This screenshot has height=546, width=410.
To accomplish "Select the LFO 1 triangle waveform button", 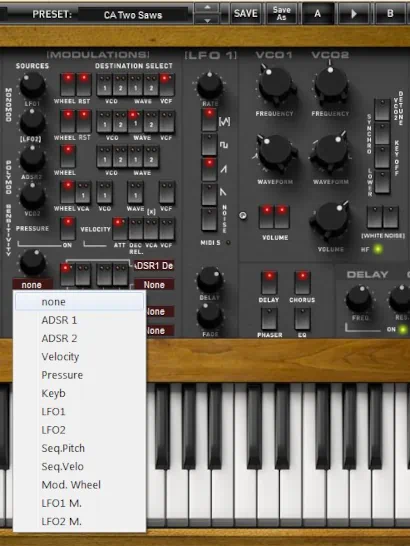I will [x=209, y=119].
